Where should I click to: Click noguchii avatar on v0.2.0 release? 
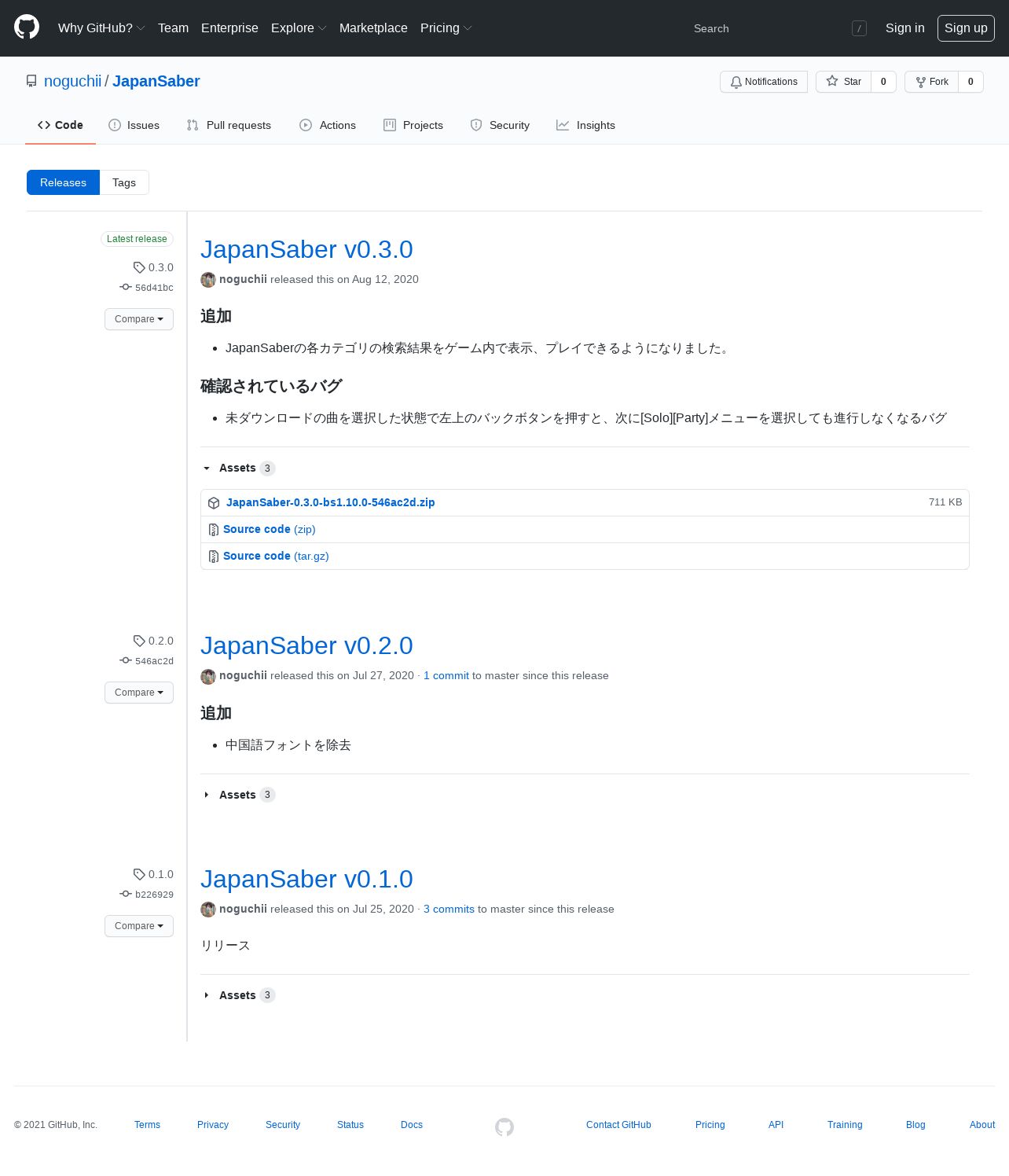click(x=208, y=676)
